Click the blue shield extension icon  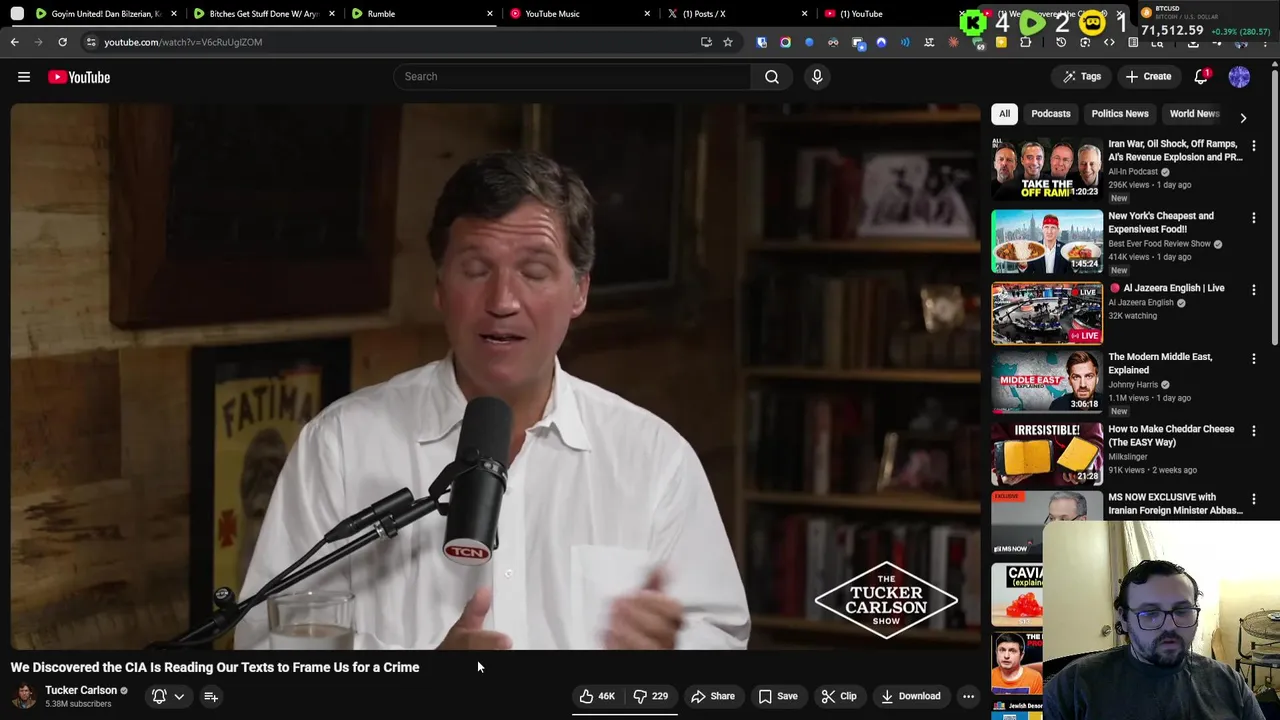[x=761, y=42]
